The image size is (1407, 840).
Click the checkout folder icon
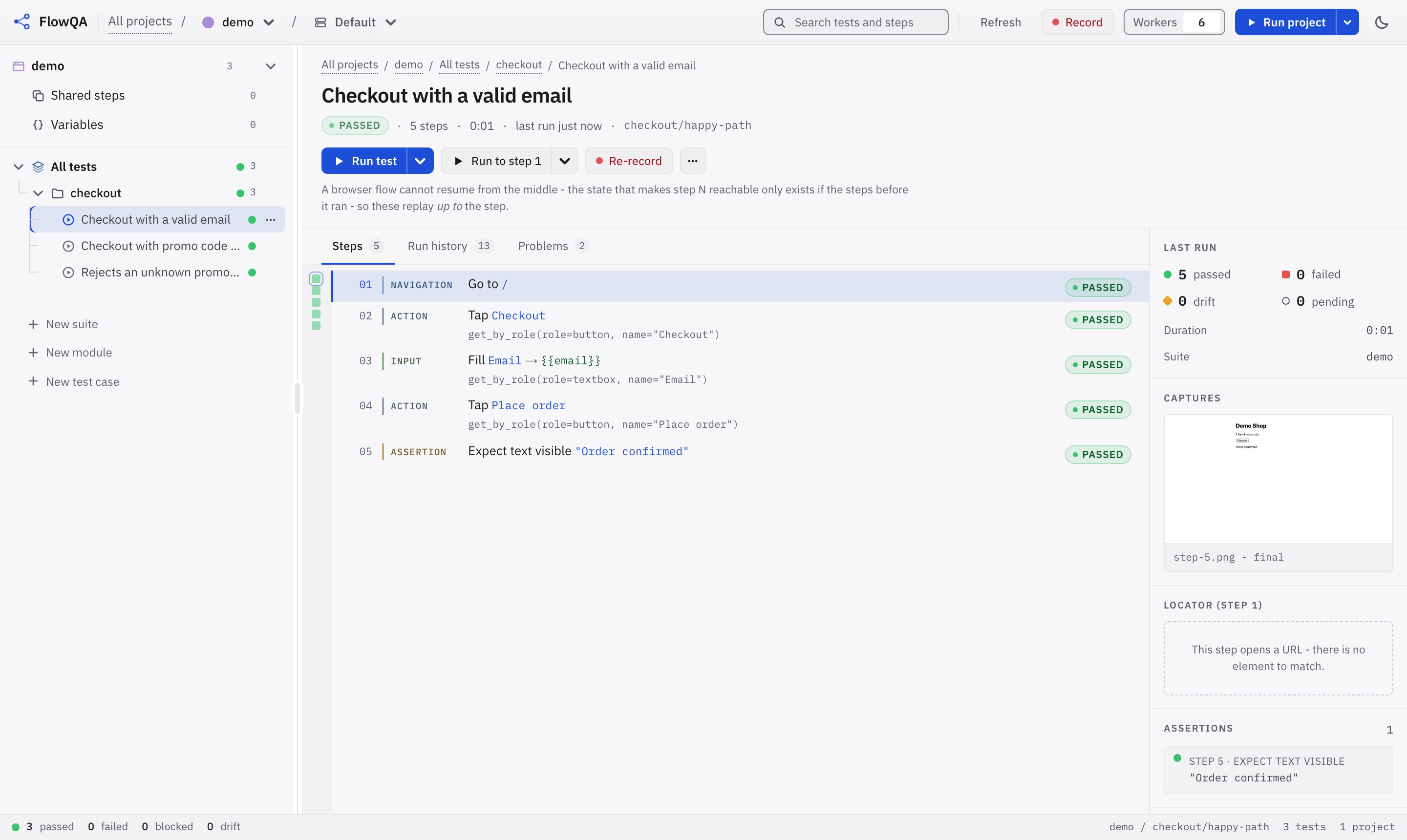click(x=57, y=193)
